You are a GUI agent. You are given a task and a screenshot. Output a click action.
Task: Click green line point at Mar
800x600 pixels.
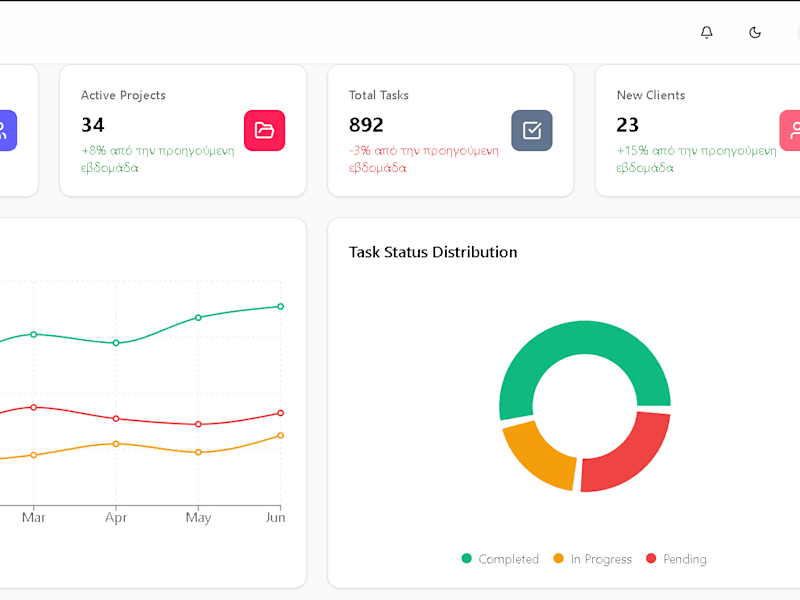(34, 335)
